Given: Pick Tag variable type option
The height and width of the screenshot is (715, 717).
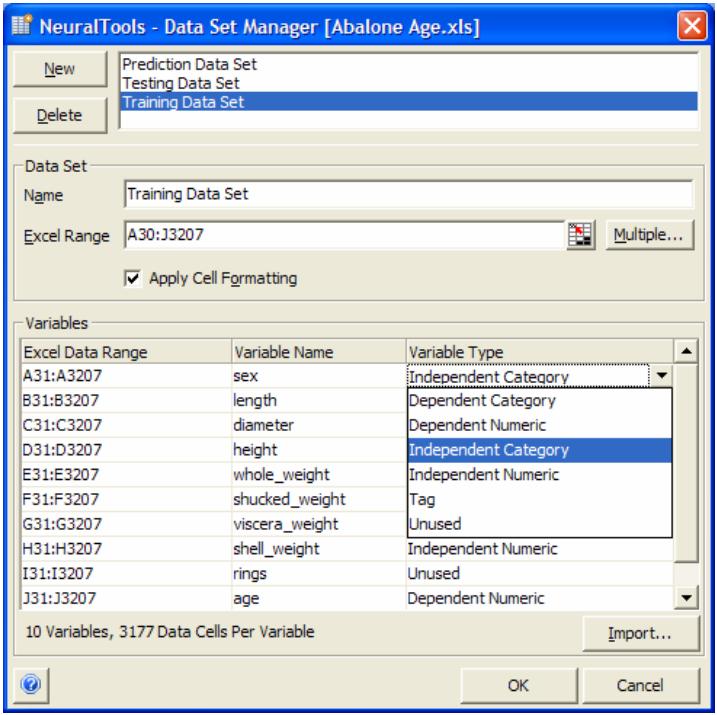Looking at the screenshot, I should 539,499.
